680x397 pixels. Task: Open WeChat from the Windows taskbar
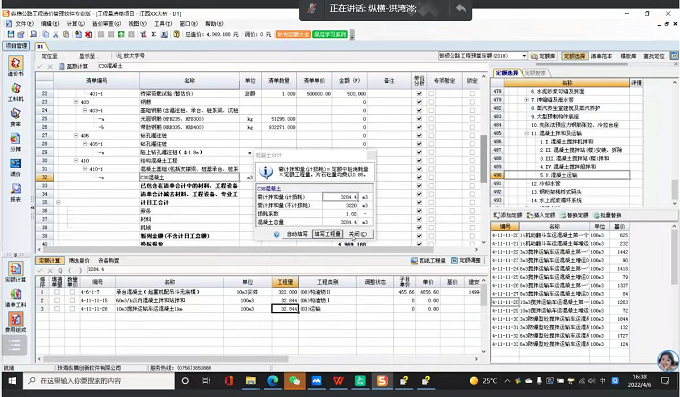[x=294, y=381]
